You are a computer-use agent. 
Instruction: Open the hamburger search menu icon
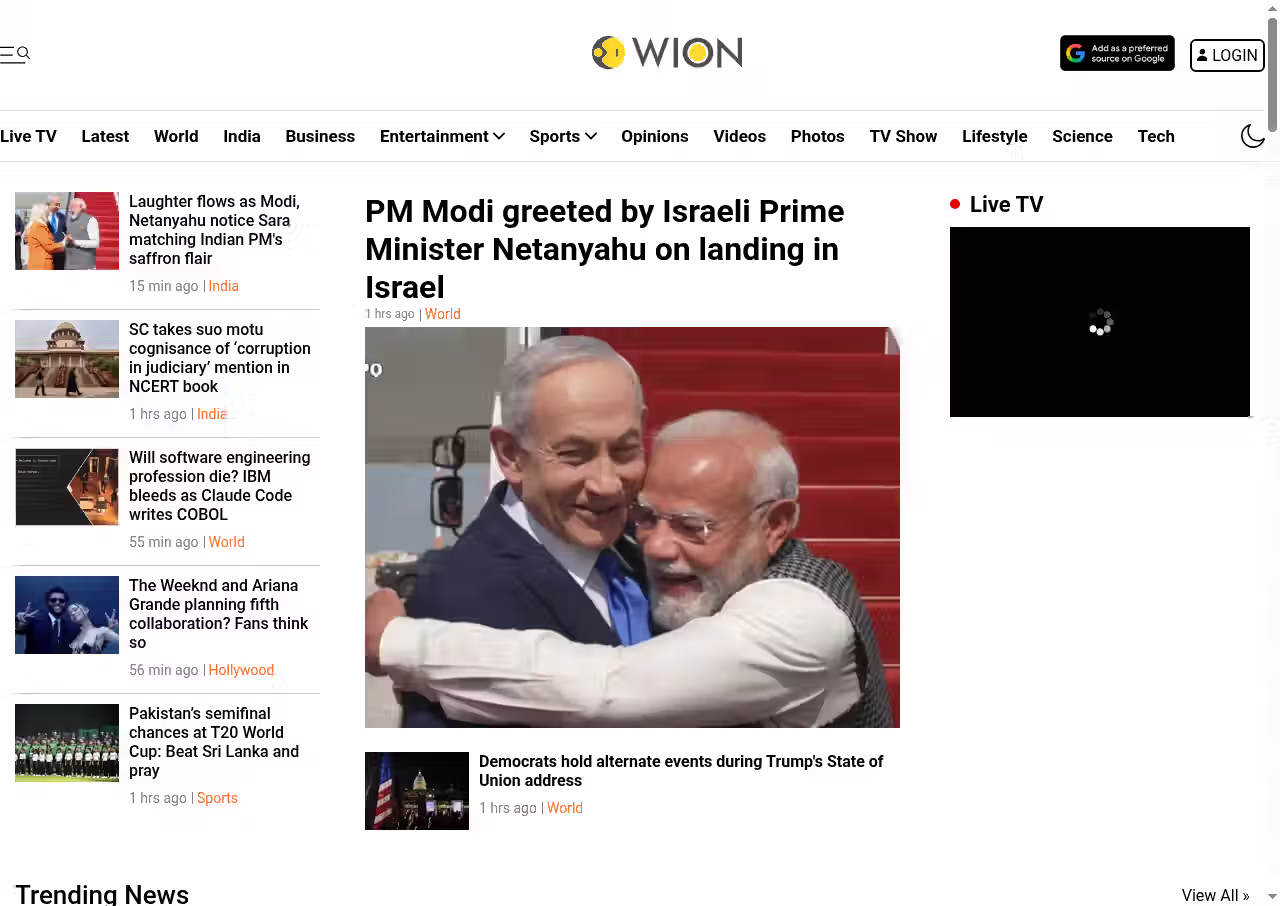click(x=15, y=54)
